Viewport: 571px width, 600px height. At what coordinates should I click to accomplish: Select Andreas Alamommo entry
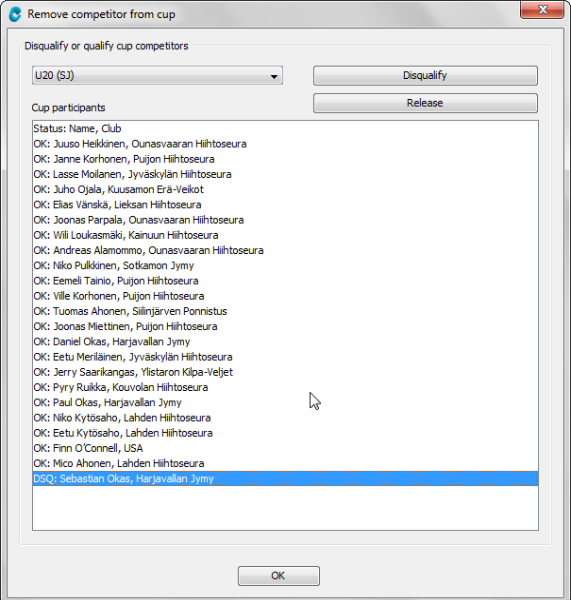pyautogui.click(x=285, y=250)
